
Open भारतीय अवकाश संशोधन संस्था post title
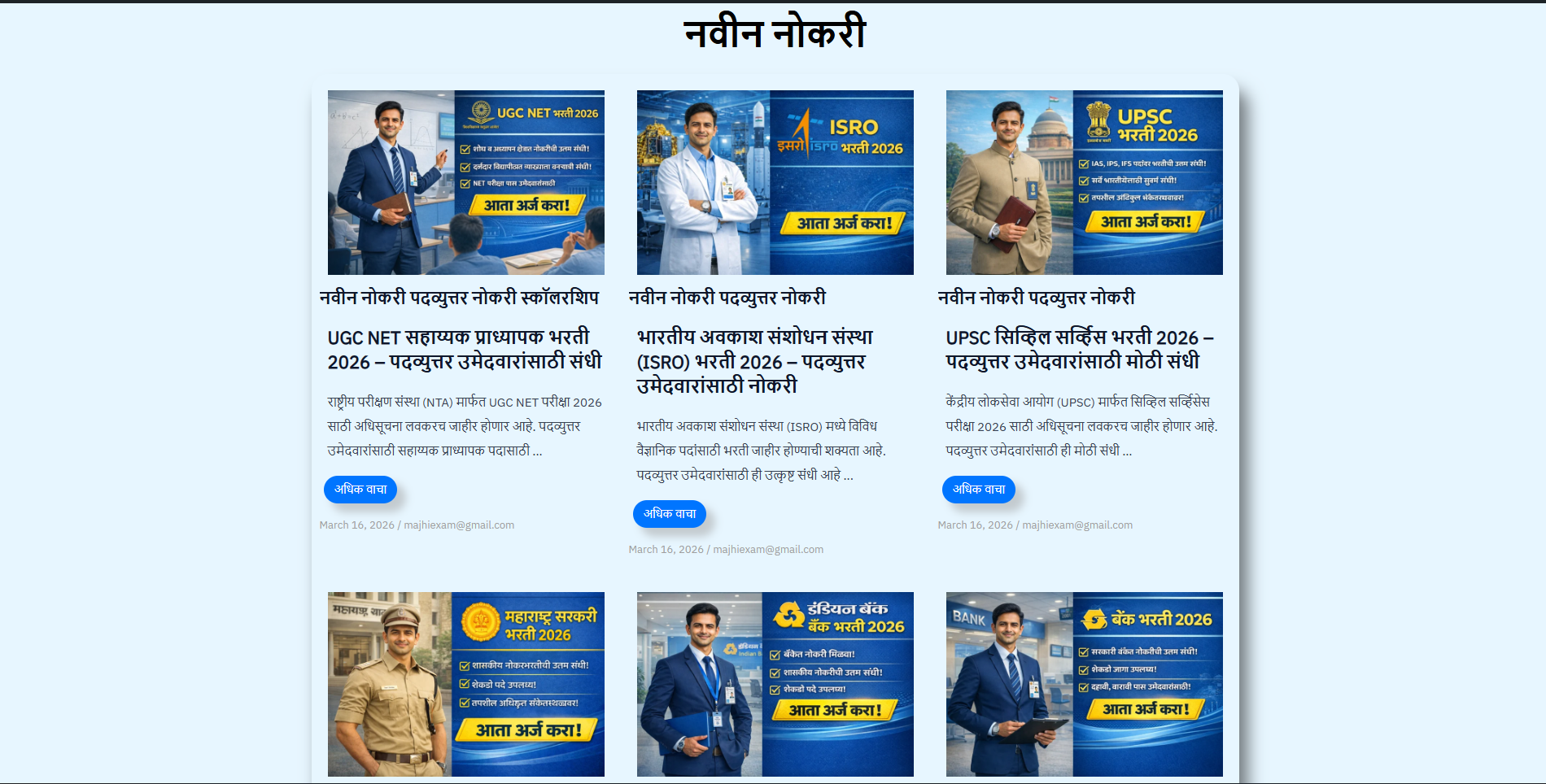[x=755, y=362]
